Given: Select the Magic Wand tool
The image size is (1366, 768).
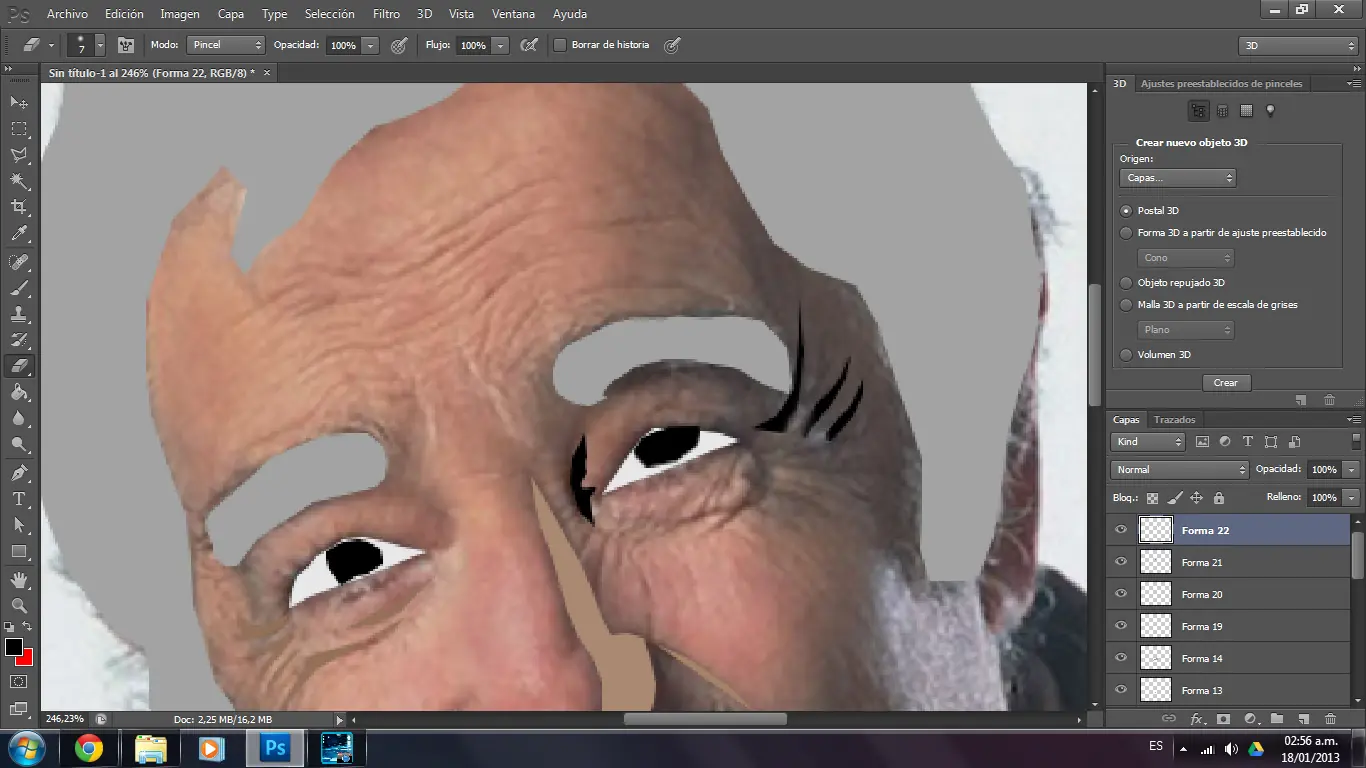Looking at the screenshot, I should pyautogui.click(x=19, y=181).
